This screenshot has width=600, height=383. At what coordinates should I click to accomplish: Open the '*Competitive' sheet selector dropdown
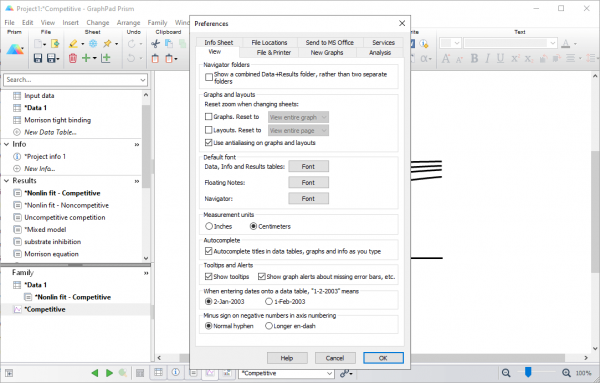click(329, 373)
